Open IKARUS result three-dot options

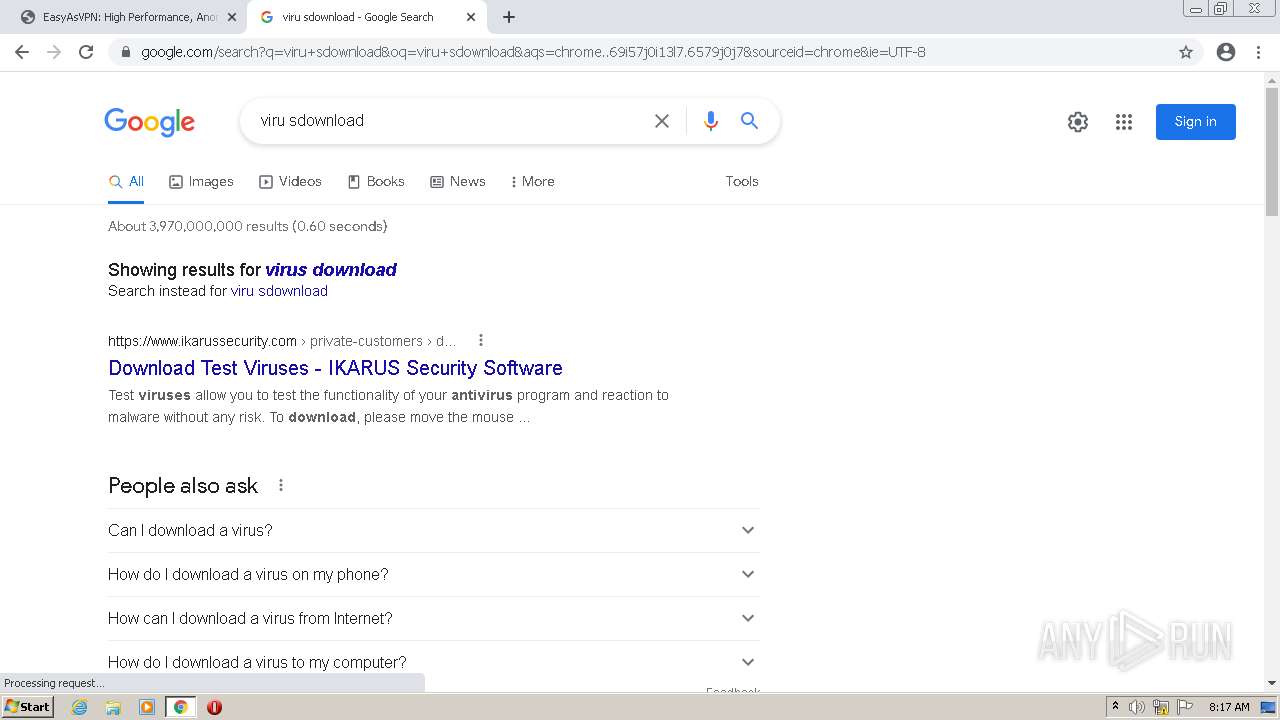(x=481, y=340)
